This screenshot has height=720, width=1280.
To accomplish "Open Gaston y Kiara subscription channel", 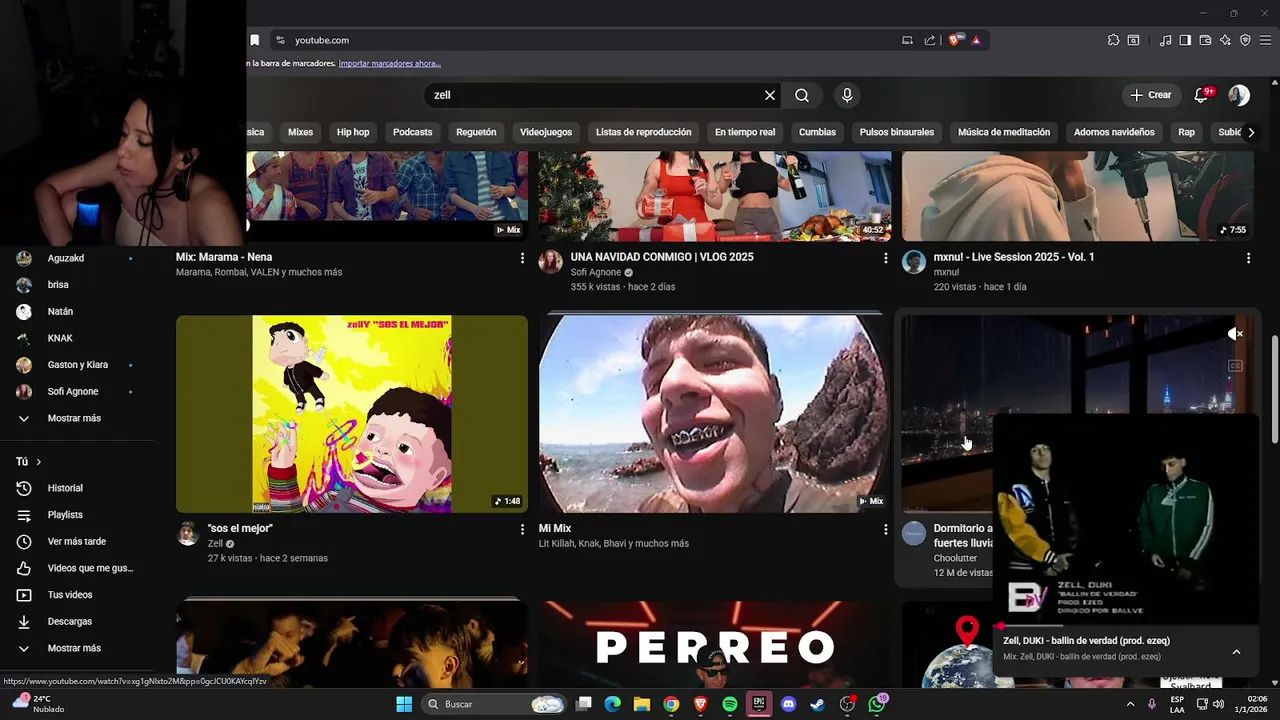I will coord(80,365).
